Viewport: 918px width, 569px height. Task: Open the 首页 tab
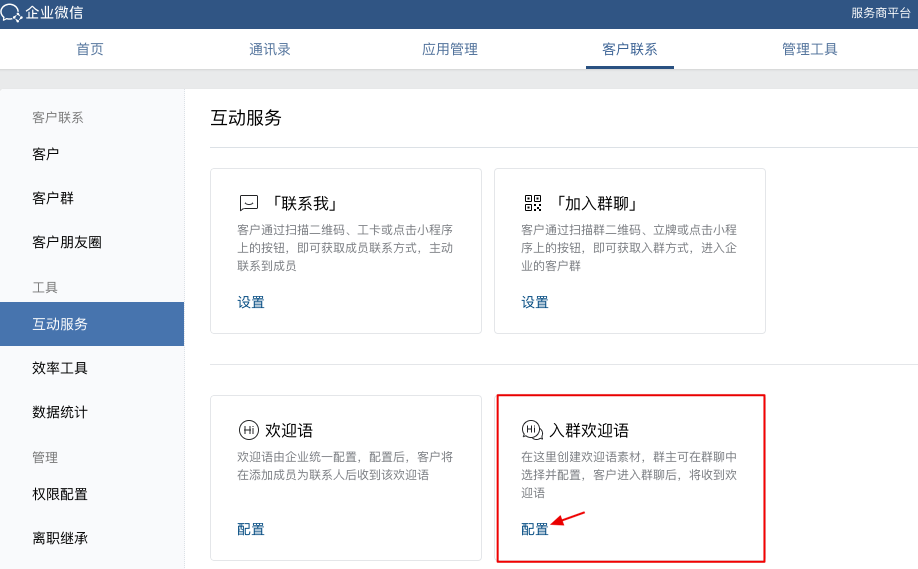(x=90, y=49)
